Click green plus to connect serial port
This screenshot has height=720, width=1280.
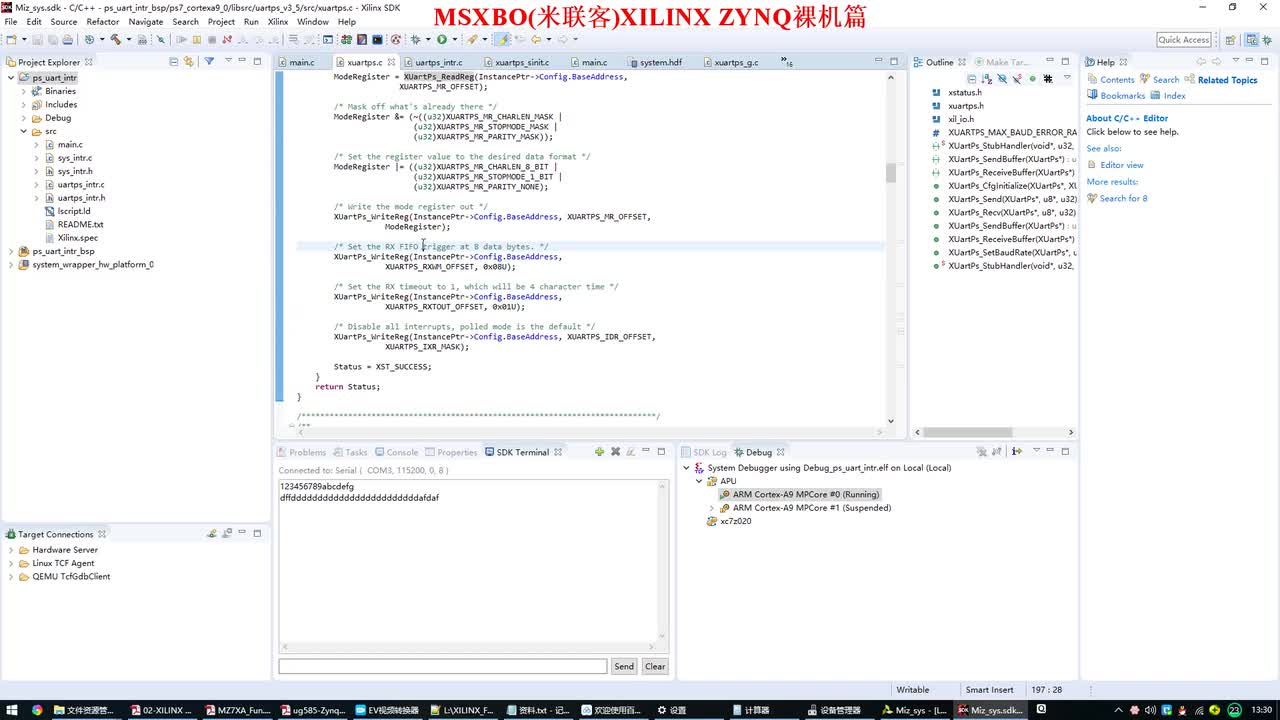point(599,452)
